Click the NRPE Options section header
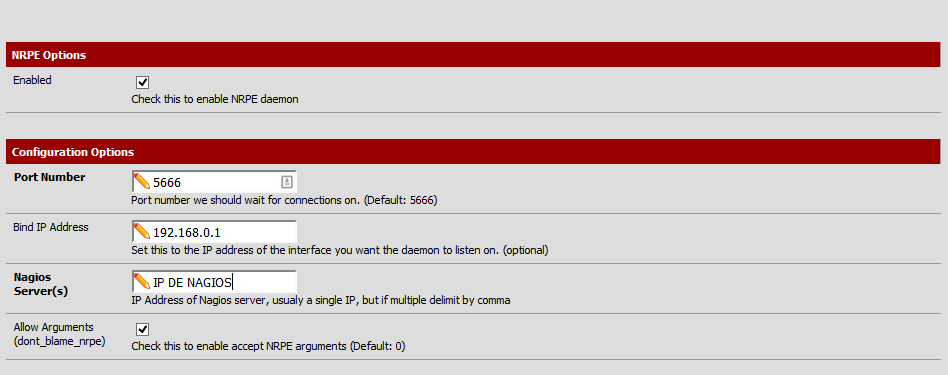The image size is (948, 375). (473, 54)
